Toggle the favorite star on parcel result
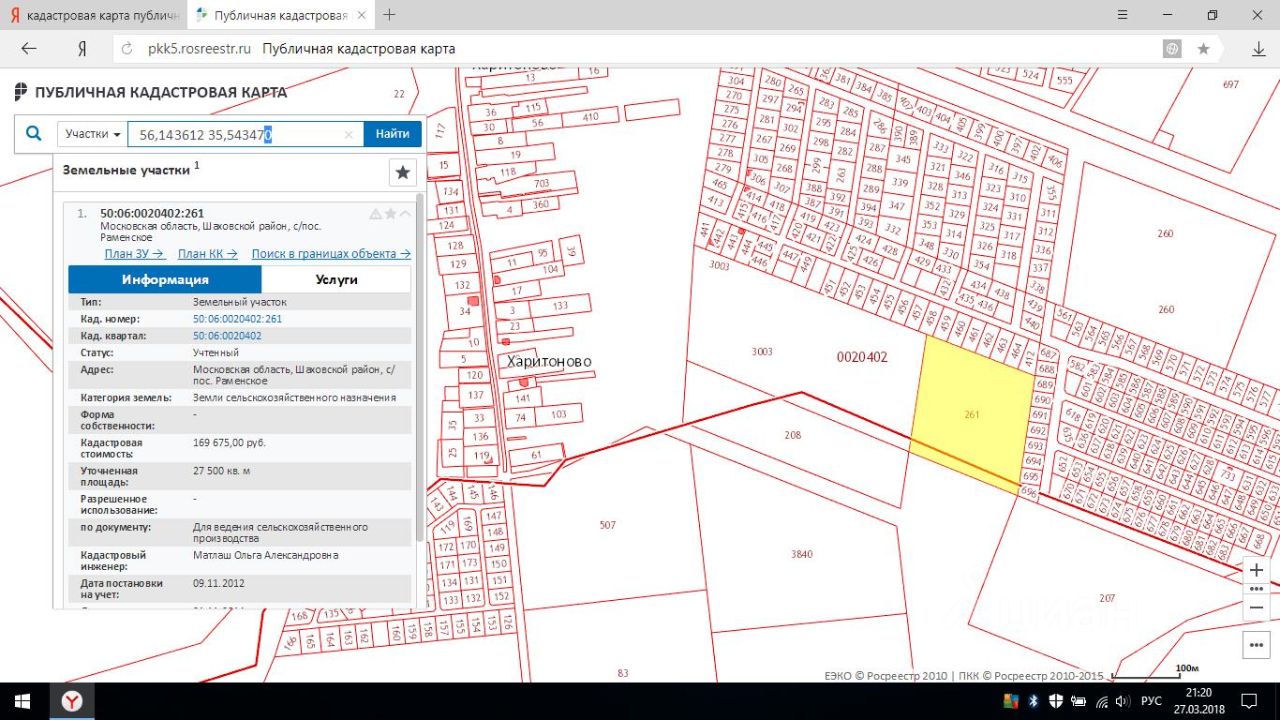 [390, 214]
